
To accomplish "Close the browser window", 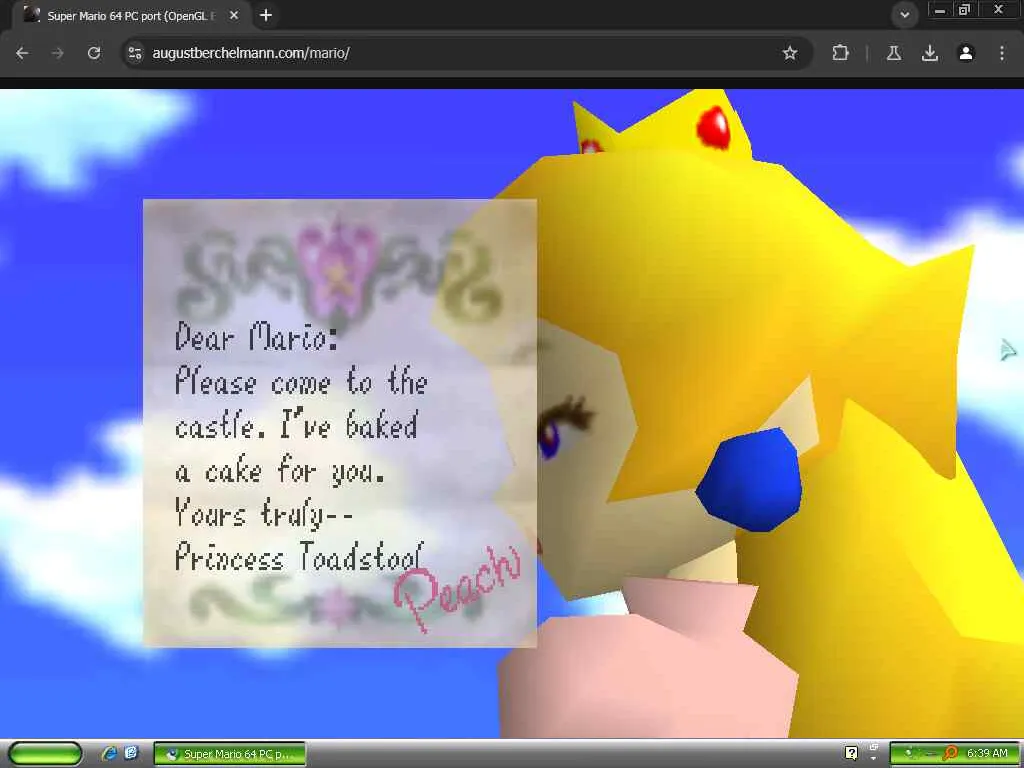I will [x=998, y=10].
